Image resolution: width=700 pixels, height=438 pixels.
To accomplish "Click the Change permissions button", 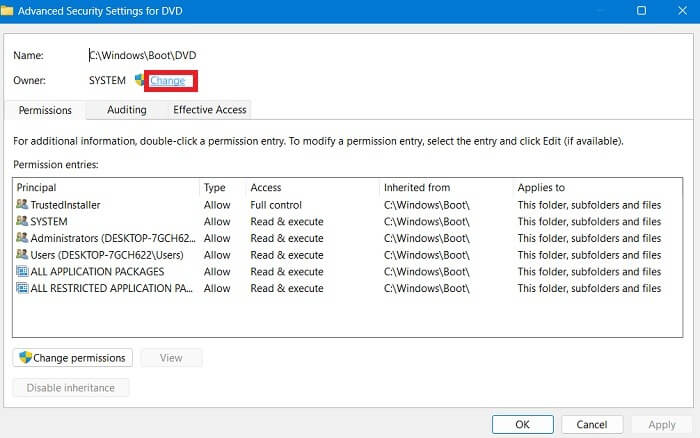I will pyautogui.click(x=73, y=358).
